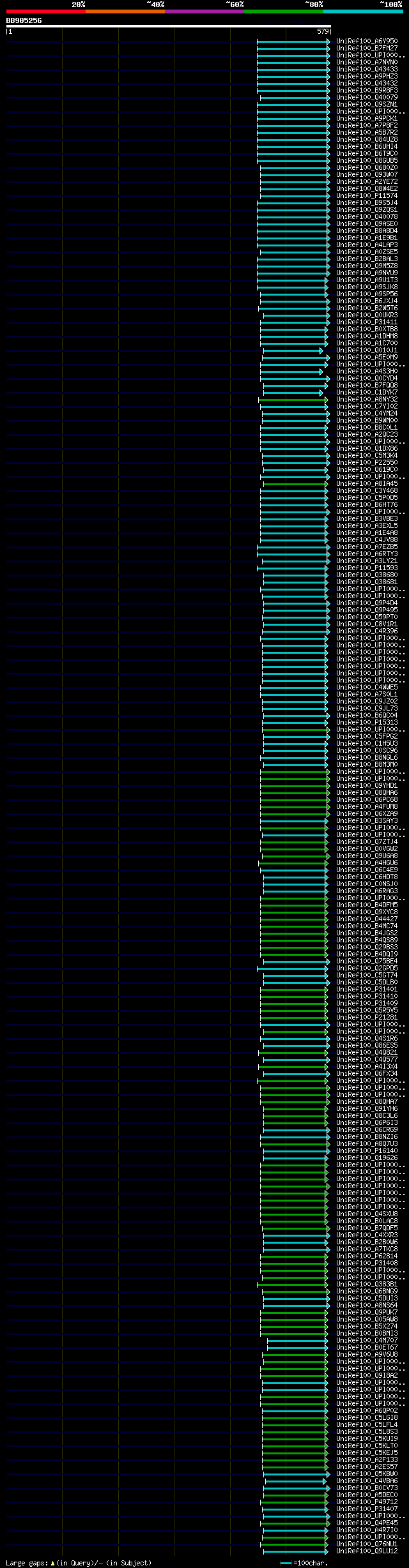Click the UniRef100_Q6PC68 hit name

367,800
